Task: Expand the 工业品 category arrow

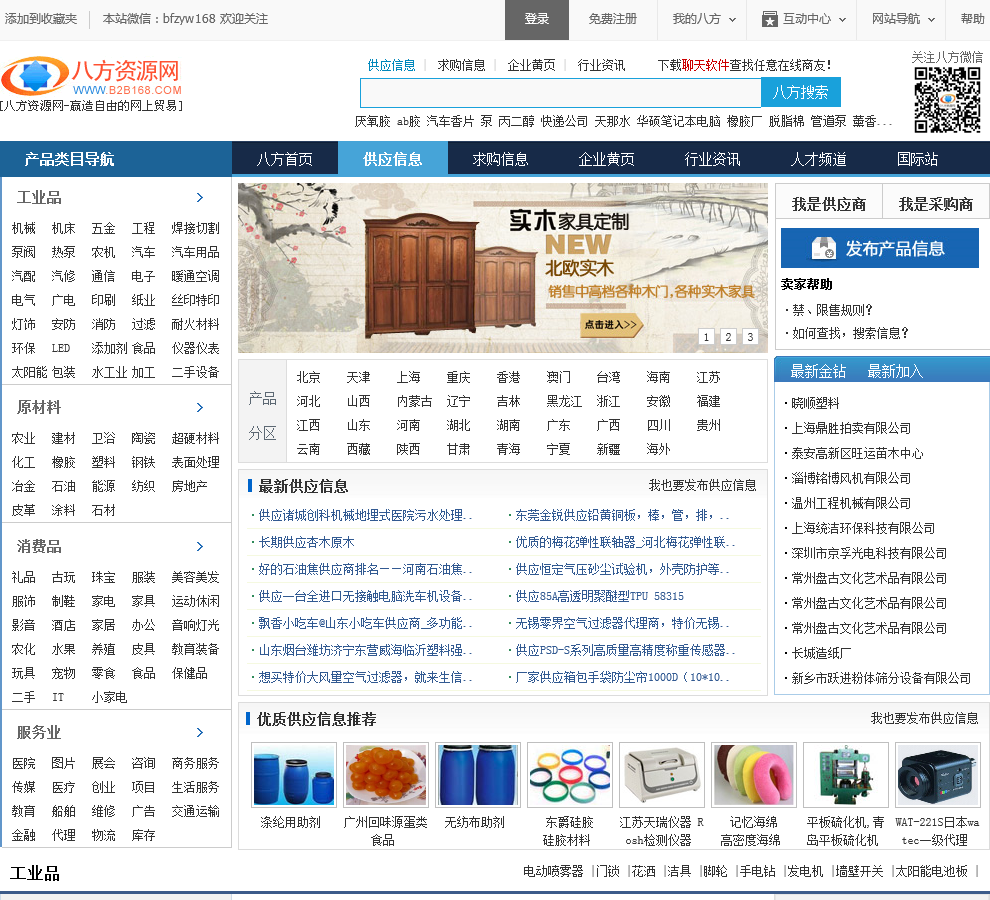Action: point(200,198)
